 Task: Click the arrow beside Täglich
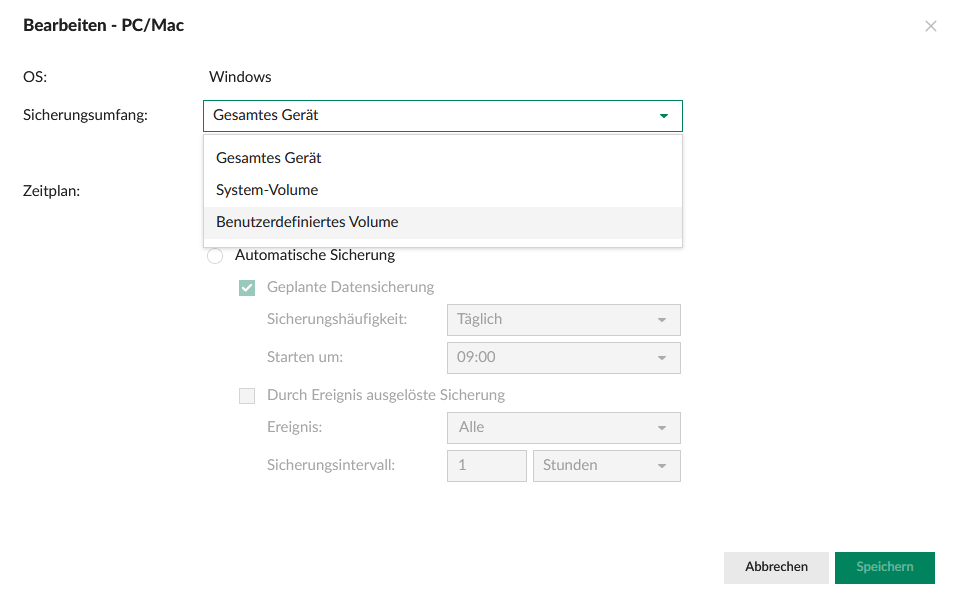click(661, 320)
